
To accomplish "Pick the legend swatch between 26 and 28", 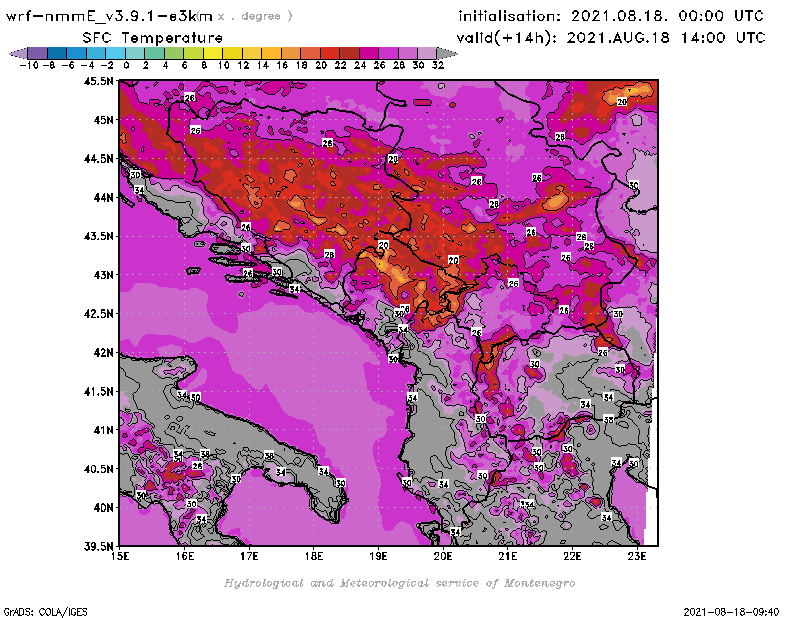I will pos(388,53).
